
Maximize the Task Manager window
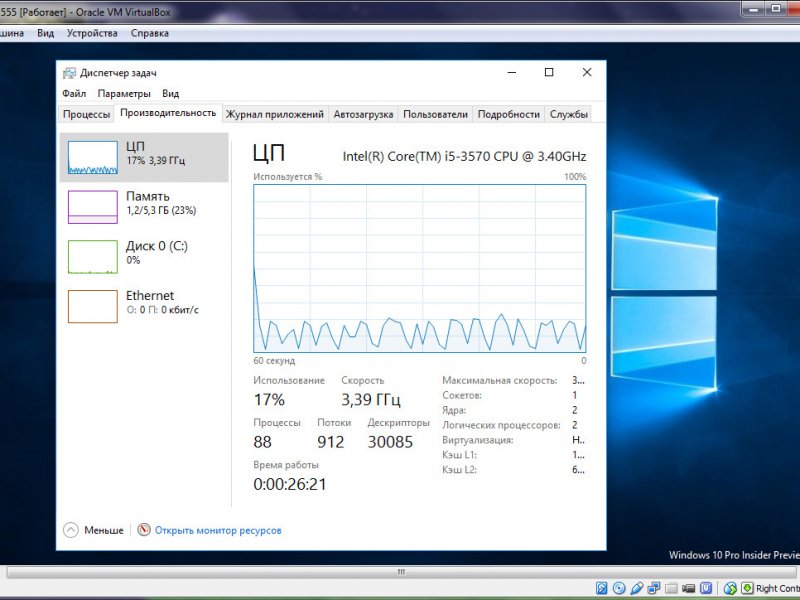549,72
